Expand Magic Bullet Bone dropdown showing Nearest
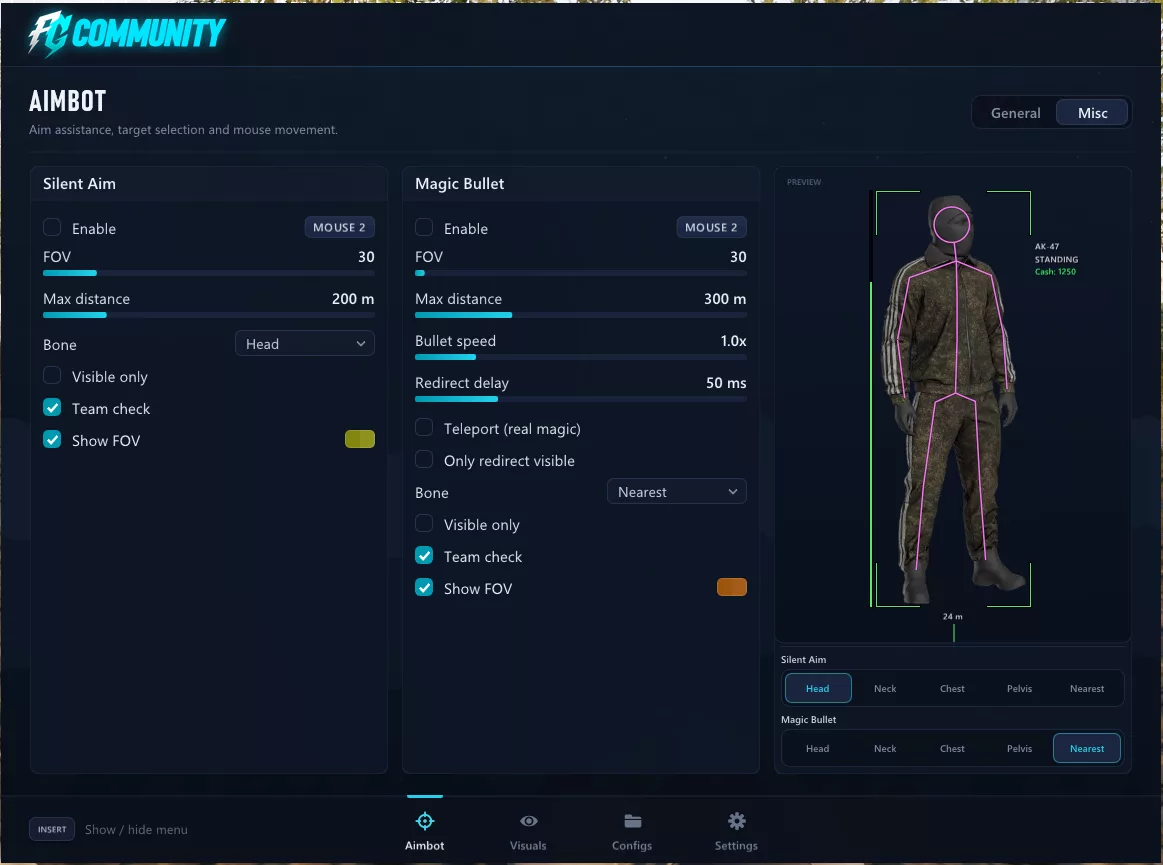This screenshot has height=865, width=1163. [676, 492]
